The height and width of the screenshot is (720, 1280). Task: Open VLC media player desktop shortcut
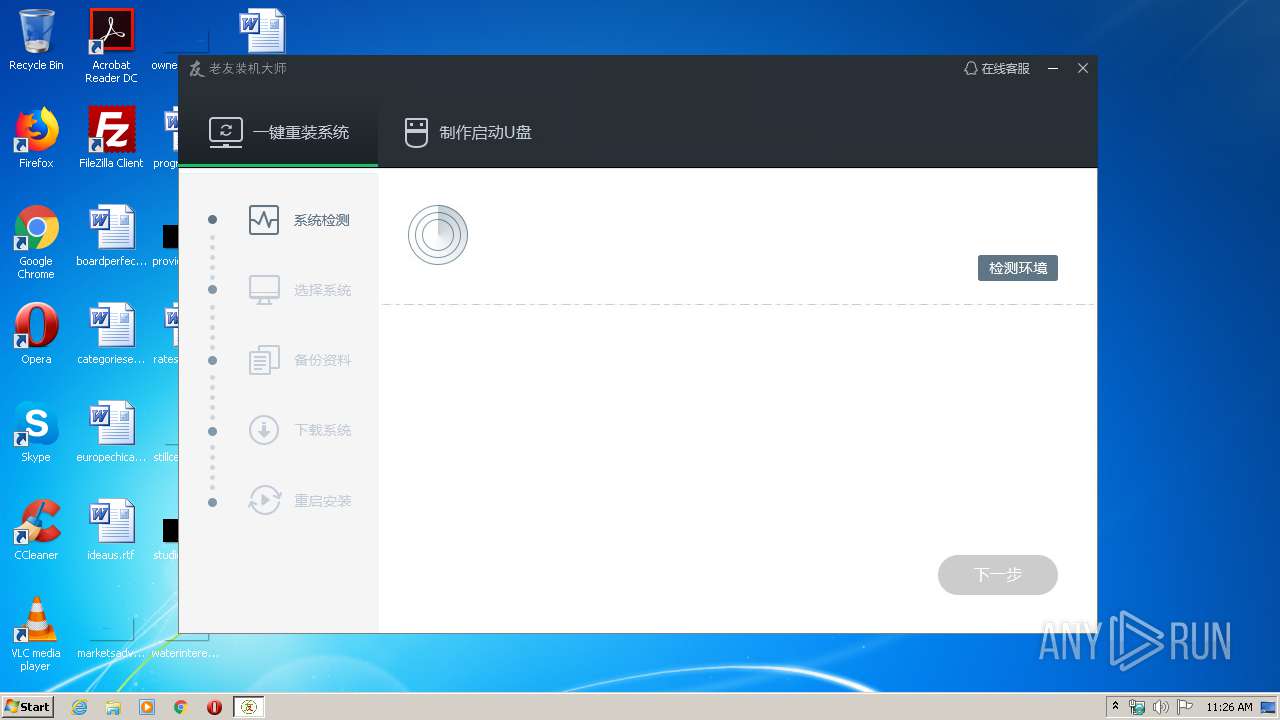pos(36,634)
